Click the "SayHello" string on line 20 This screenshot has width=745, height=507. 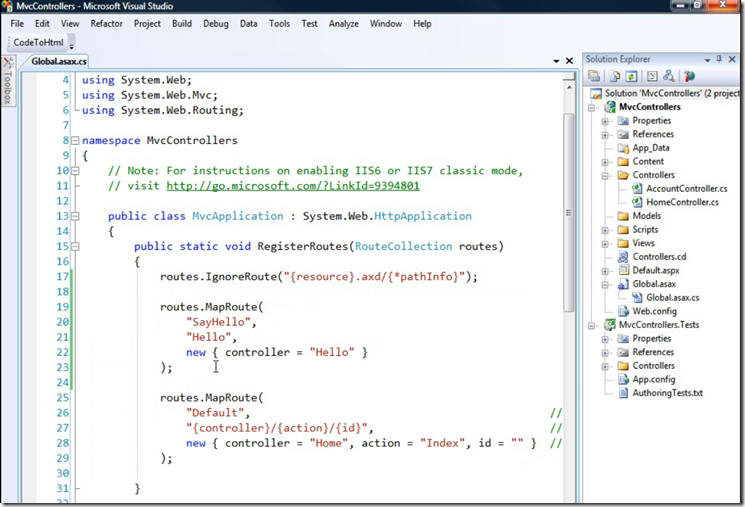(x=218, y=322)
